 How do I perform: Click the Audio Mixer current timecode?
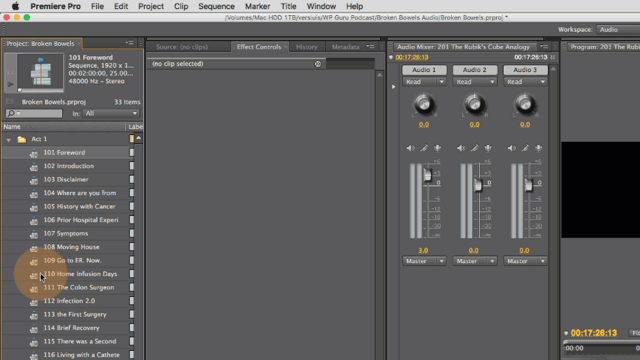[x=412, y=57]
